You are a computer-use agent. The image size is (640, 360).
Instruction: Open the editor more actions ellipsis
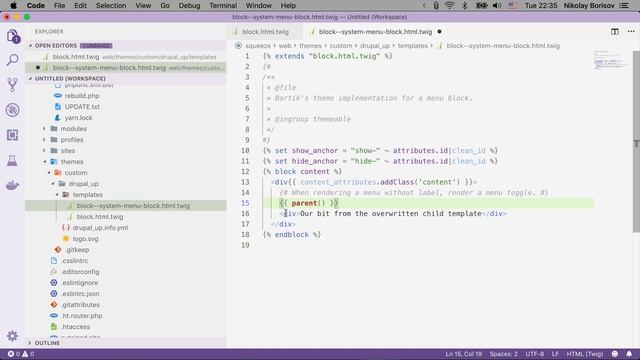point(631,31)
